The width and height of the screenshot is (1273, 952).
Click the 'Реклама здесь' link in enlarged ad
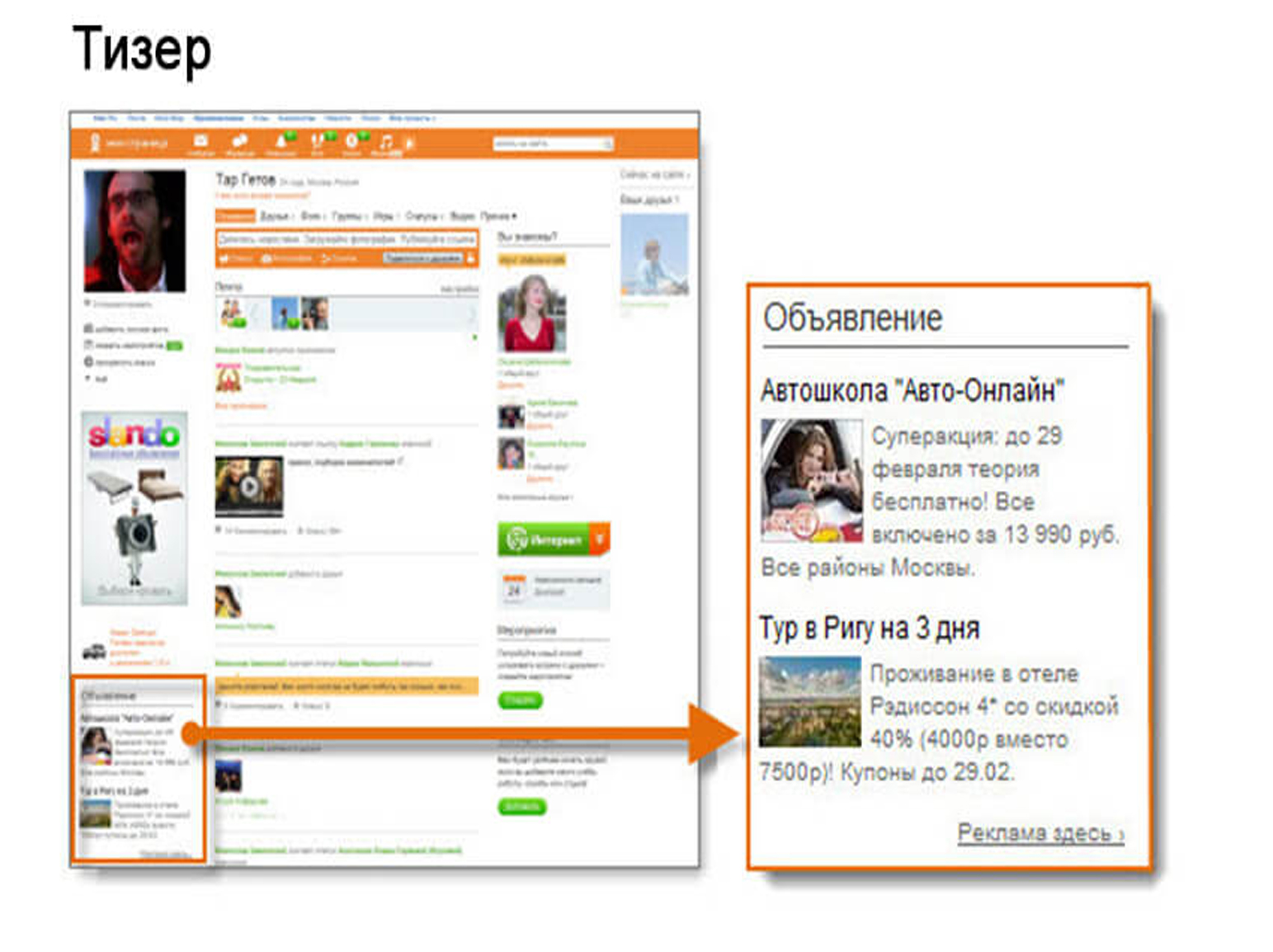pos(1040,833)
